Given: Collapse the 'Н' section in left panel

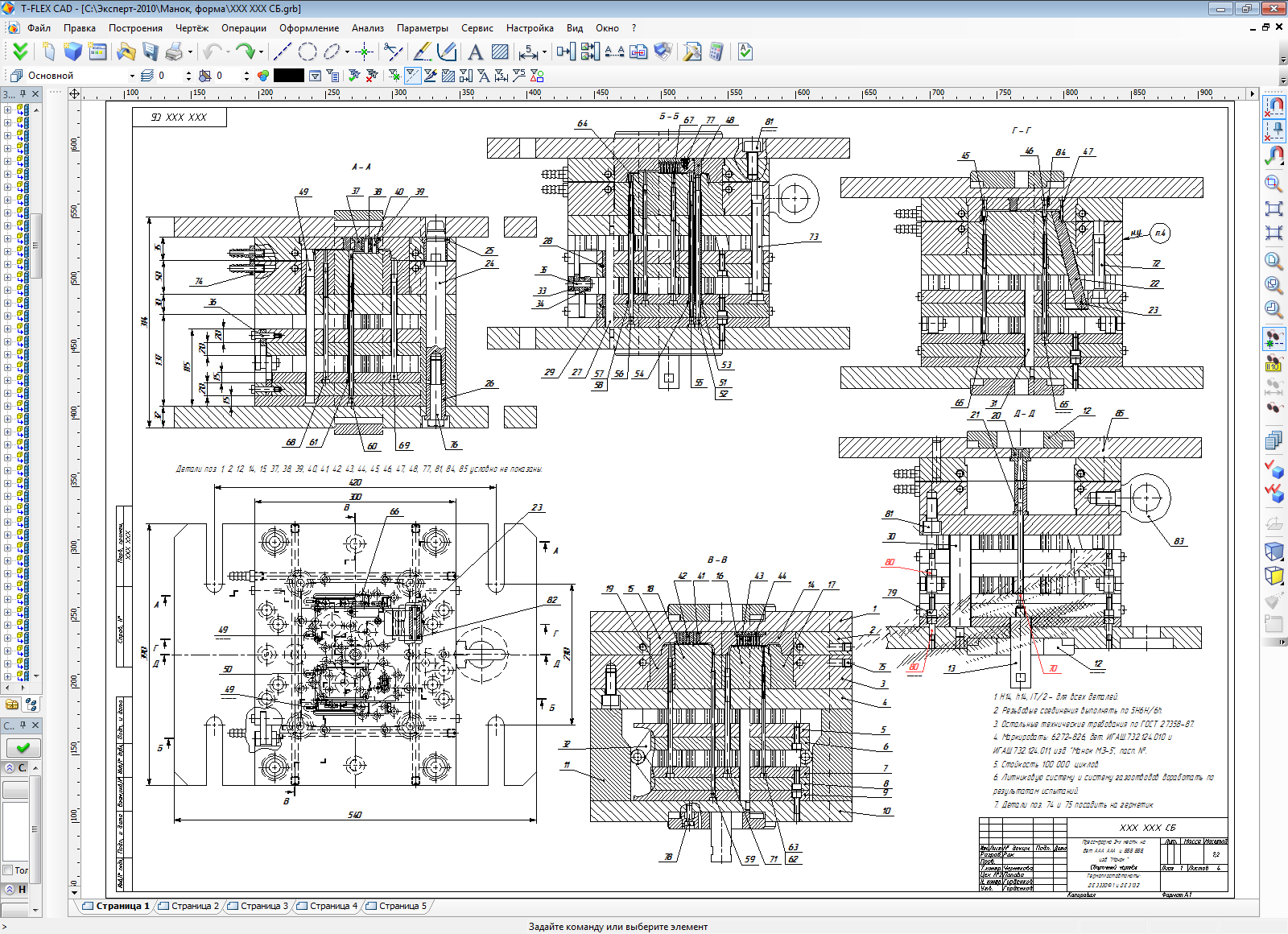Looking at the screenshot, I should point(10,889).
